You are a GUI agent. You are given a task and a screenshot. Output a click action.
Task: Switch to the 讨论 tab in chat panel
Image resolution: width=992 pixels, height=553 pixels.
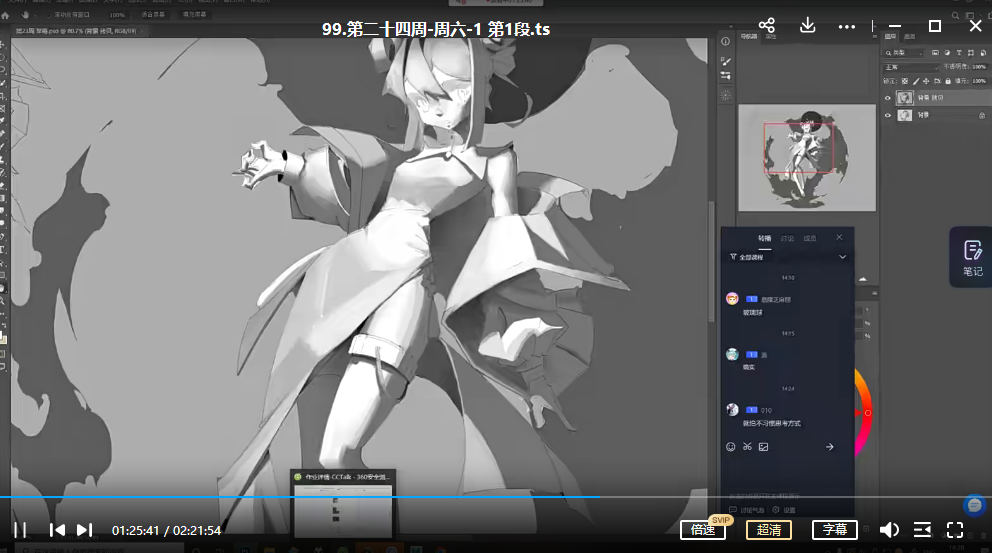click(x=787, y=238)
